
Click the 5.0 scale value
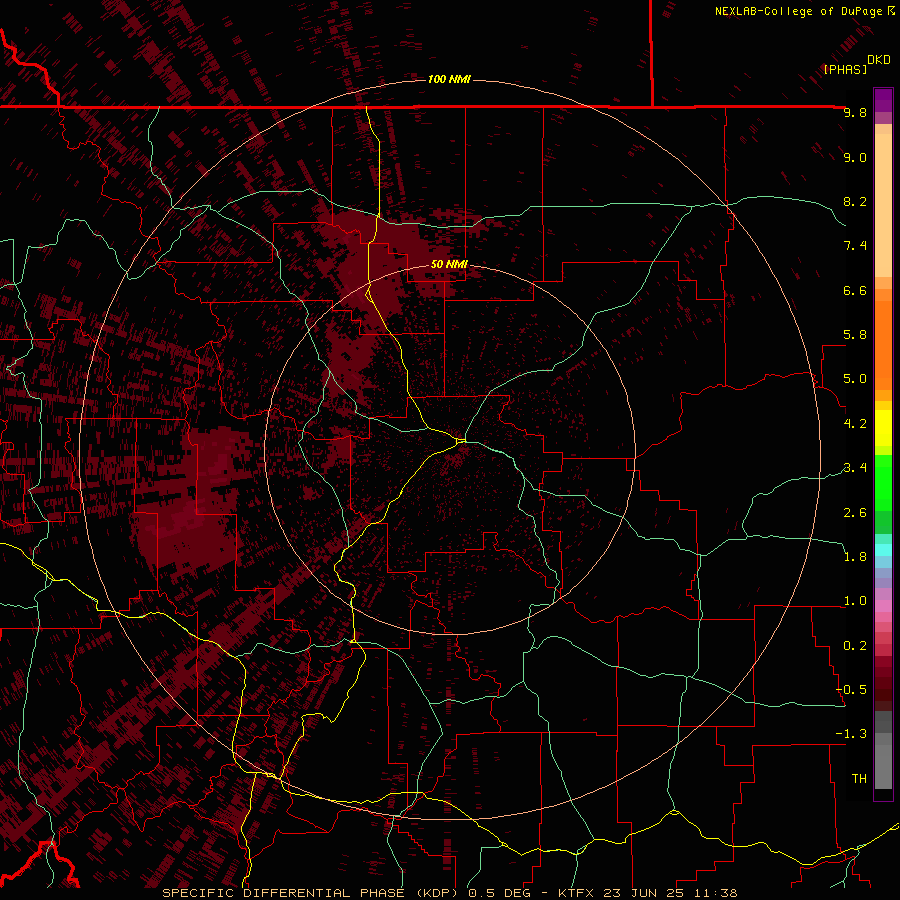click(x=855, y=379)
